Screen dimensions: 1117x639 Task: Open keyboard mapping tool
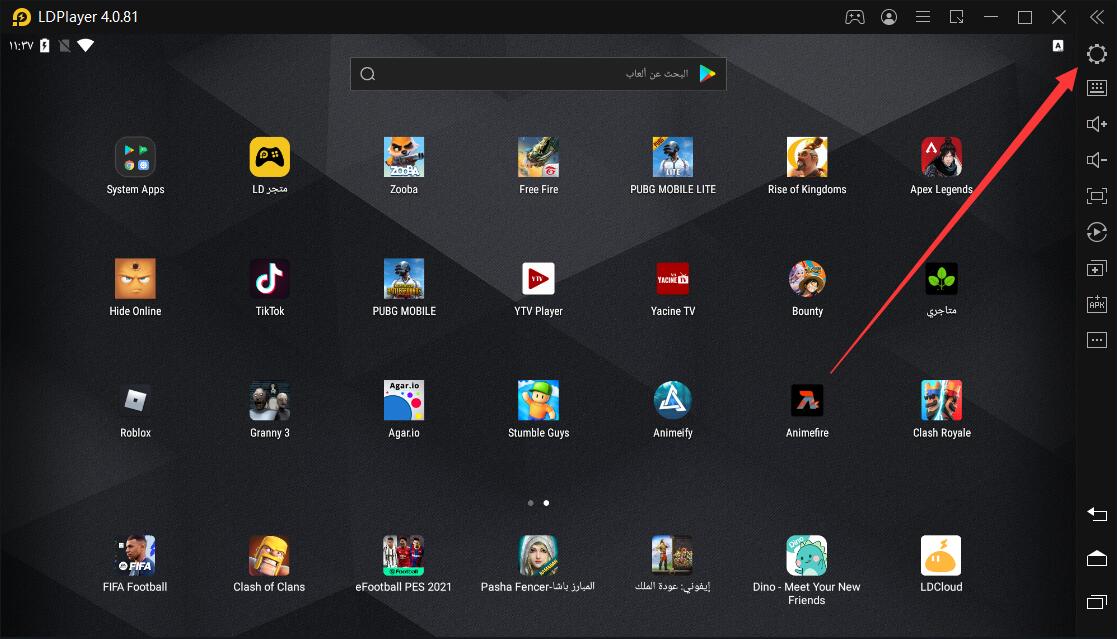pos(1096,88)
